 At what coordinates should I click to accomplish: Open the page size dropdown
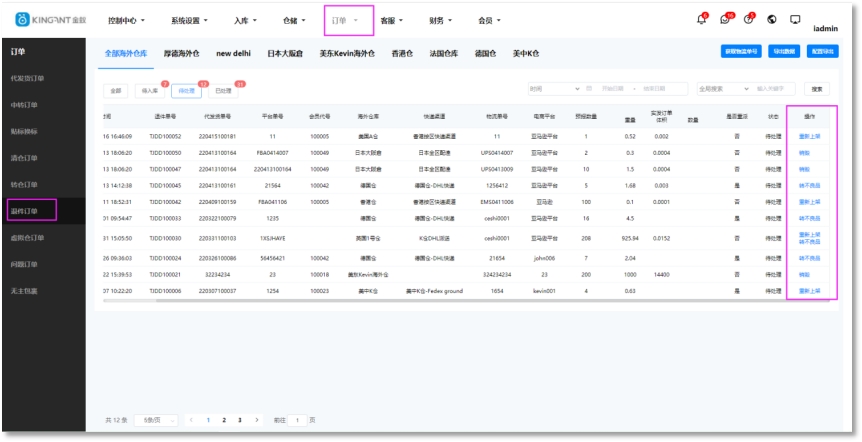158,421
